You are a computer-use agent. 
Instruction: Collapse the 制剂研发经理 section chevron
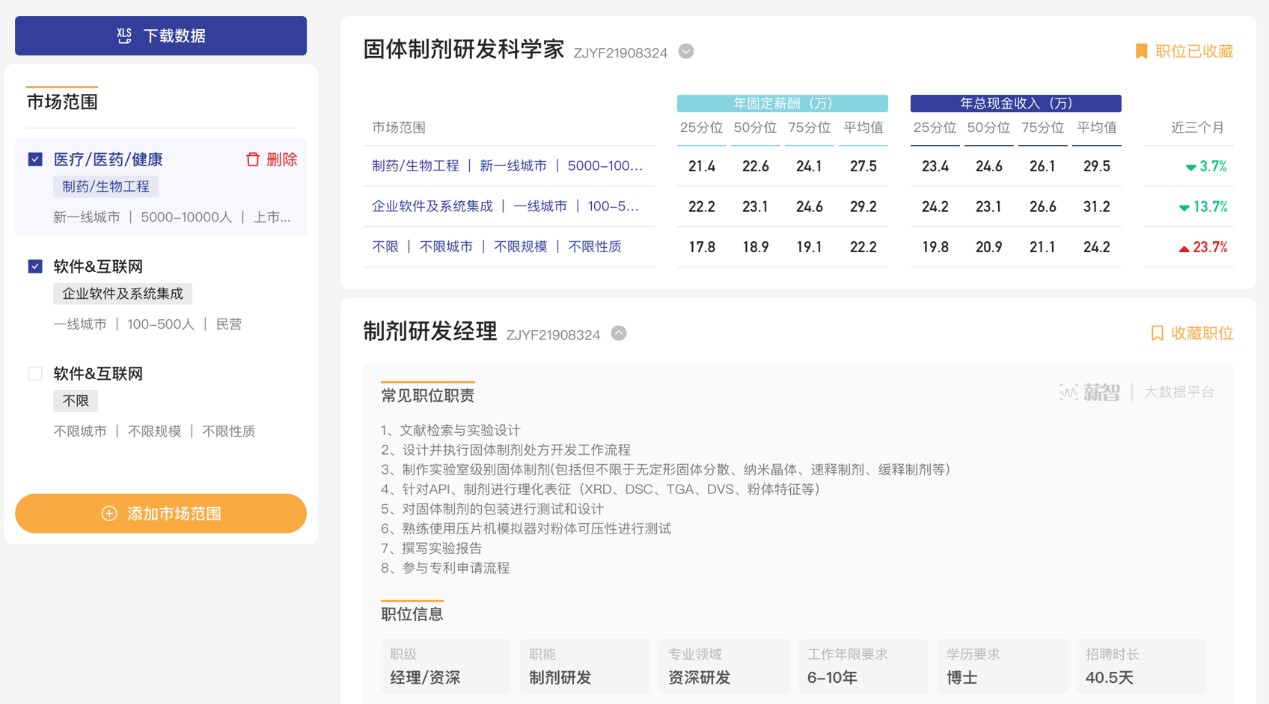pos(619,334)
